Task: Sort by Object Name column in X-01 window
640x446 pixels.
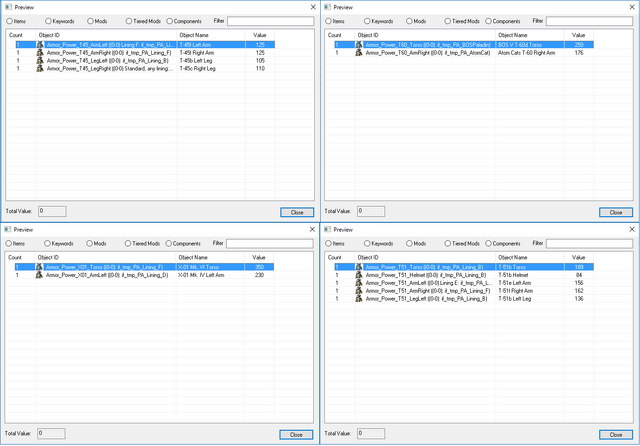Action: pyautogui.click(x=210, y=257)
